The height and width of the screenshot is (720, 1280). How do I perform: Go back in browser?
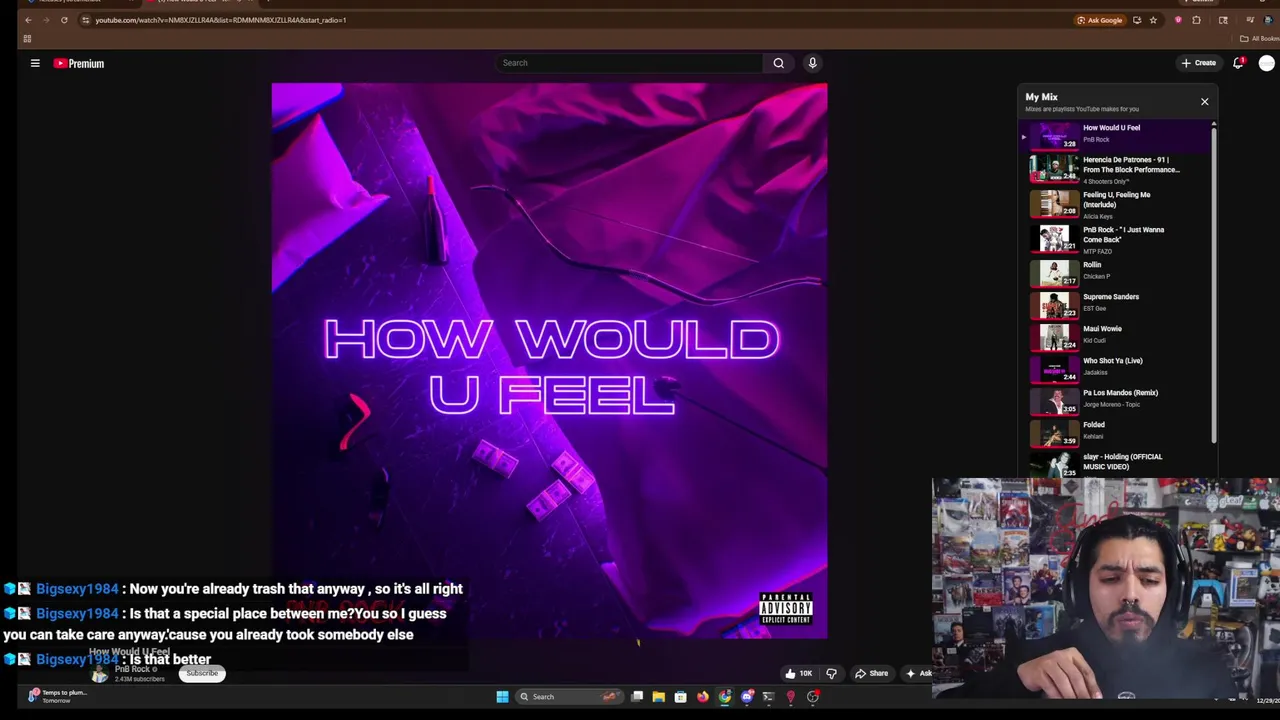click(28, 20)
